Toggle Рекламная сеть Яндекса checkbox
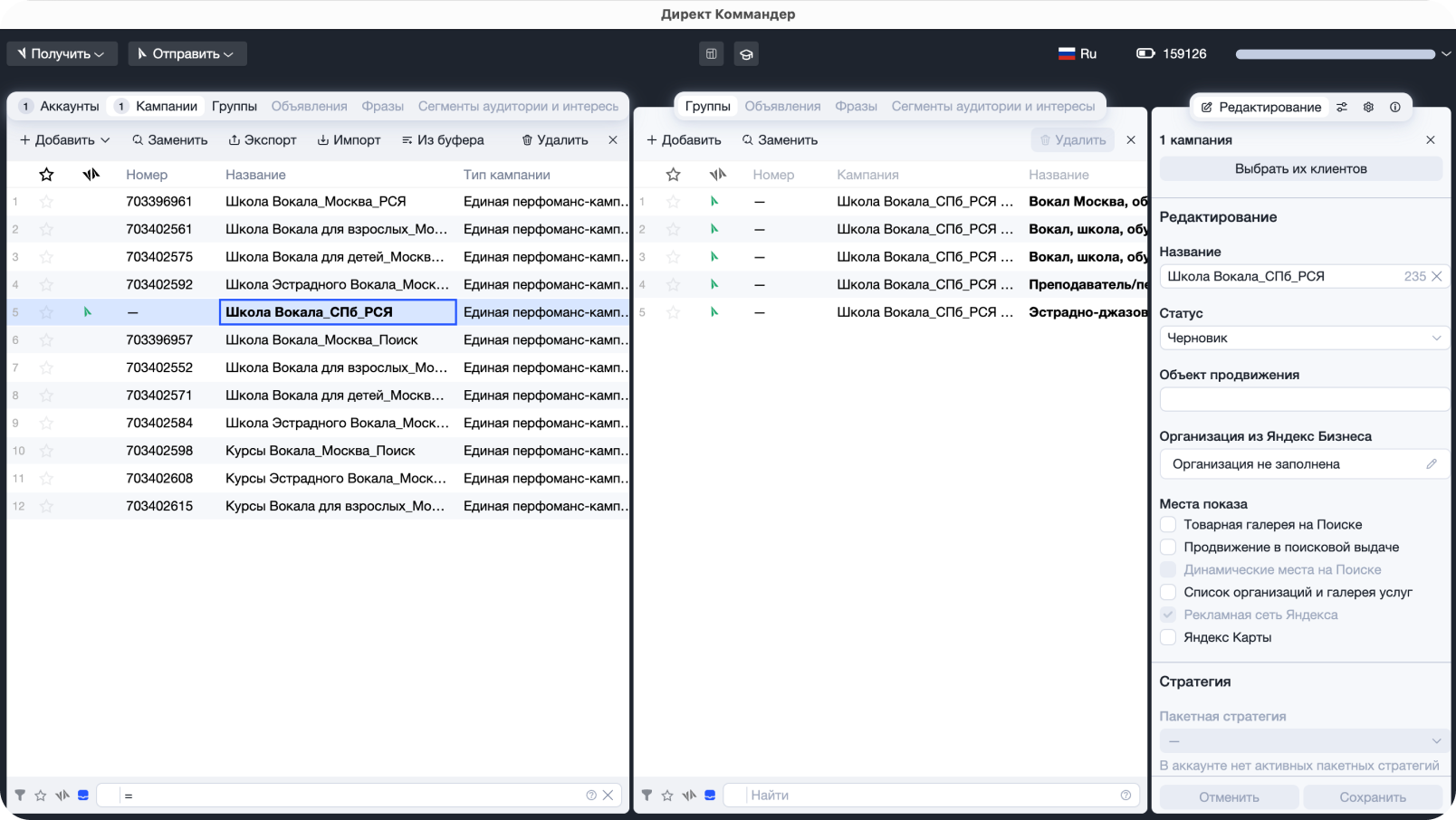1456x820 pixels. (1168, 615)
